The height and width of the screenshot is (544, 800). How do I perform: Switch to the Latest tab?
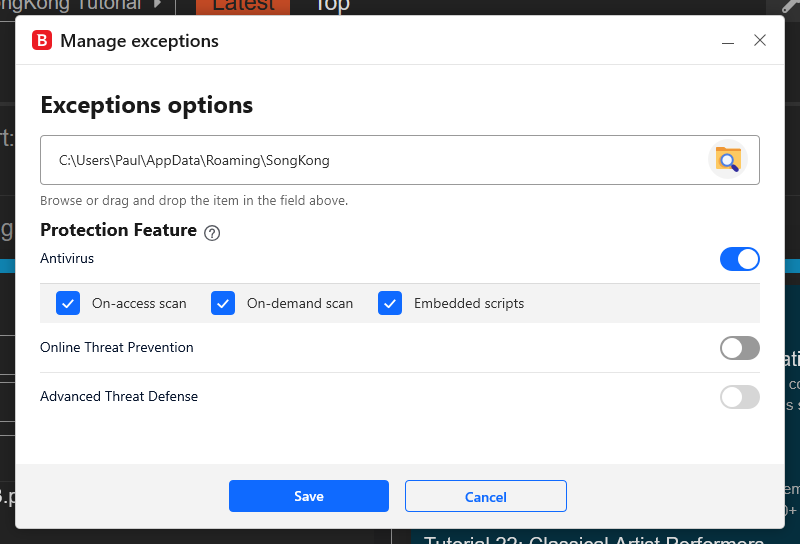[x=243, y=5]
